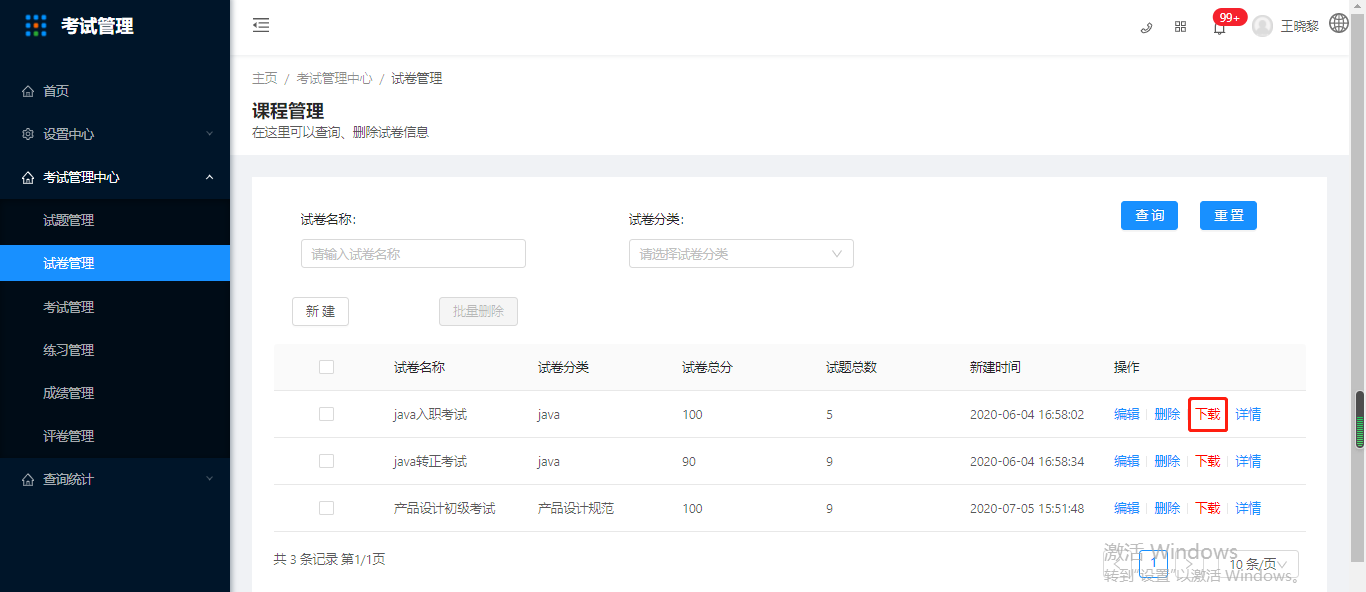Click 下载 for 产品设计初级考试
Viewport: 1366px width, 592px height.
tap(1208, 508)
